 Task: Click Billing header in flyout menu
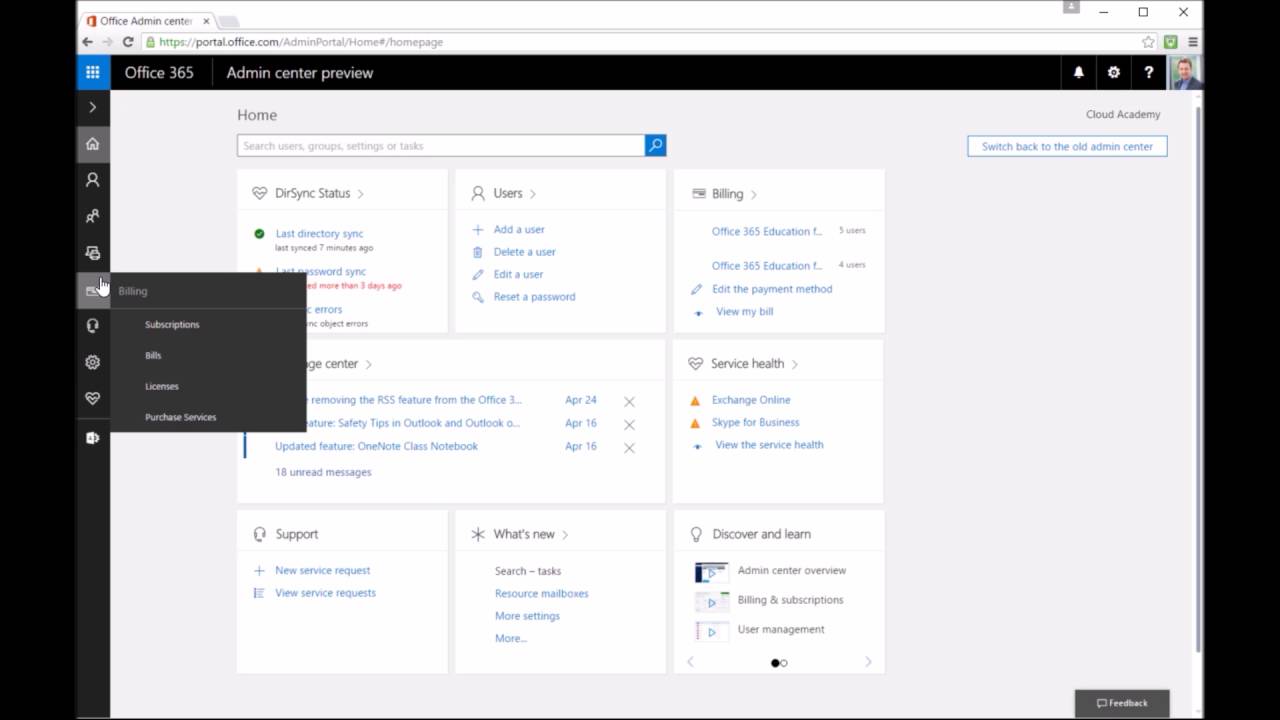pos(133,291)
